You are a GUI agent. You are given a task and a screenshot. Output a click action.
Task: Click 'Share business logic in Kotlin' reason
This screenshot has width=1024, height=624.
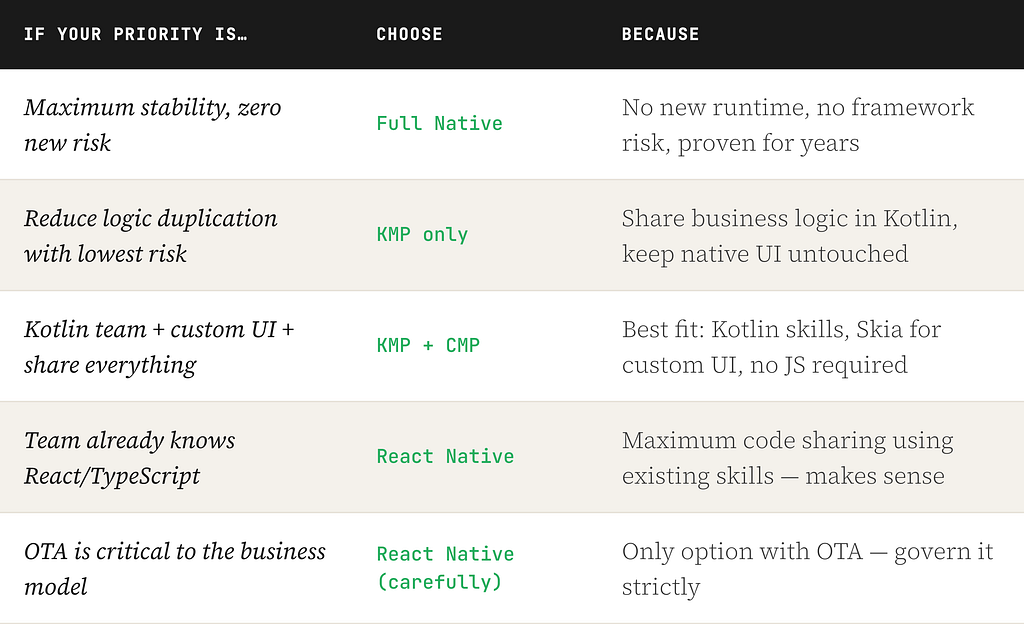(790, 218)
